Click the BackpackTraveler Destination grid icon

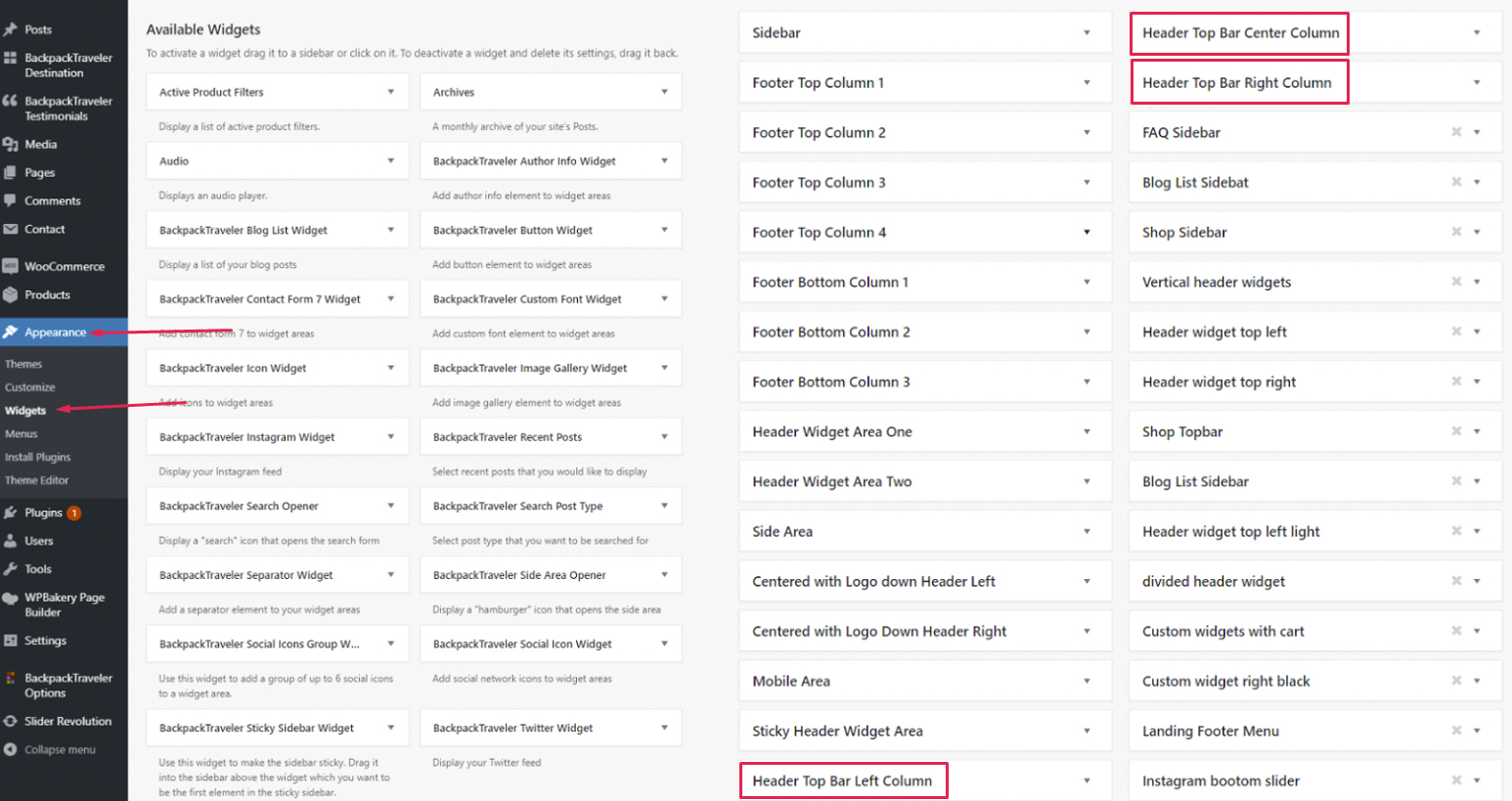click(11, 59)
